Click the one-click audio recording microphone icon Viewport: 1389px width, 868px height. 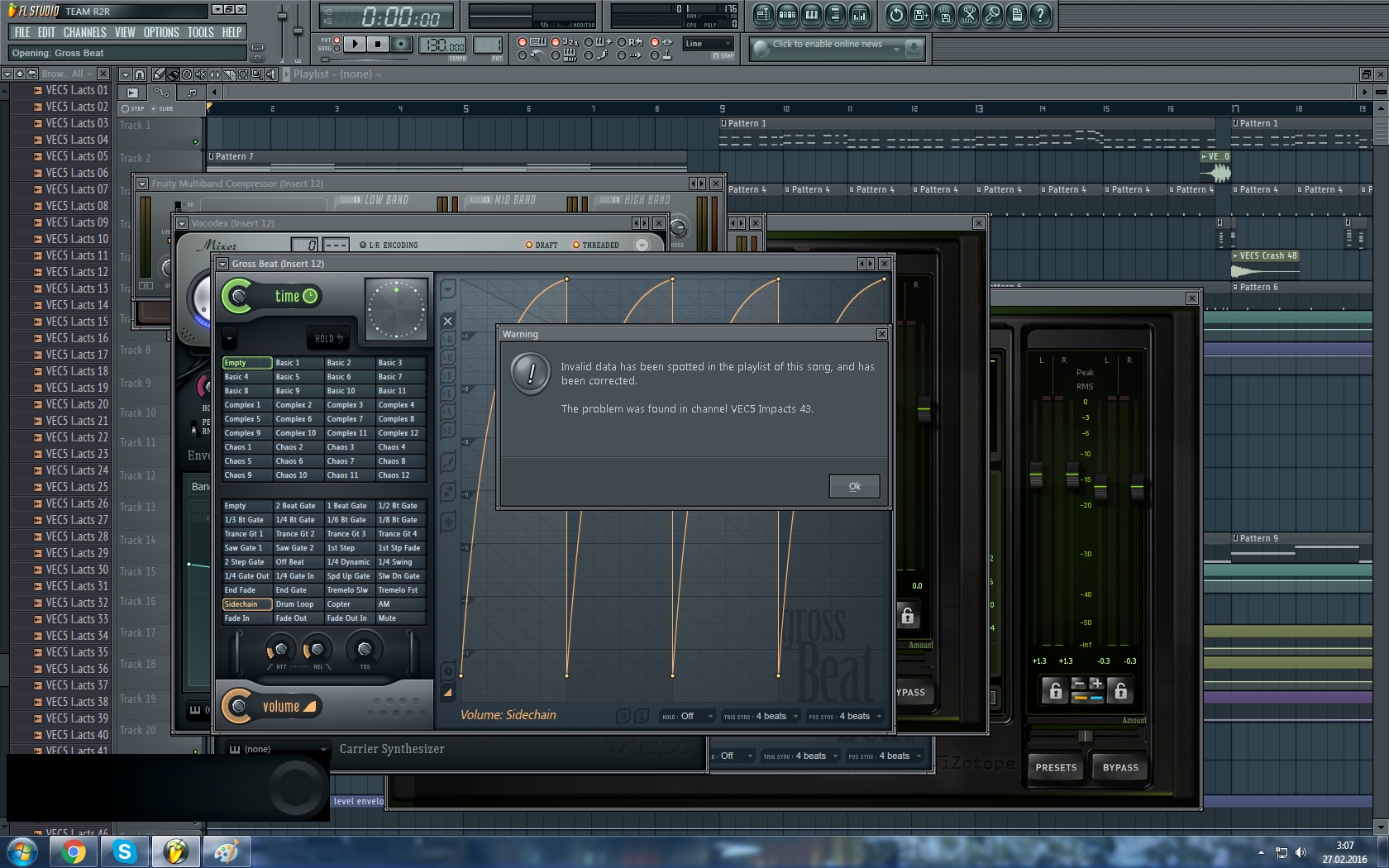(x=992, y=14)
